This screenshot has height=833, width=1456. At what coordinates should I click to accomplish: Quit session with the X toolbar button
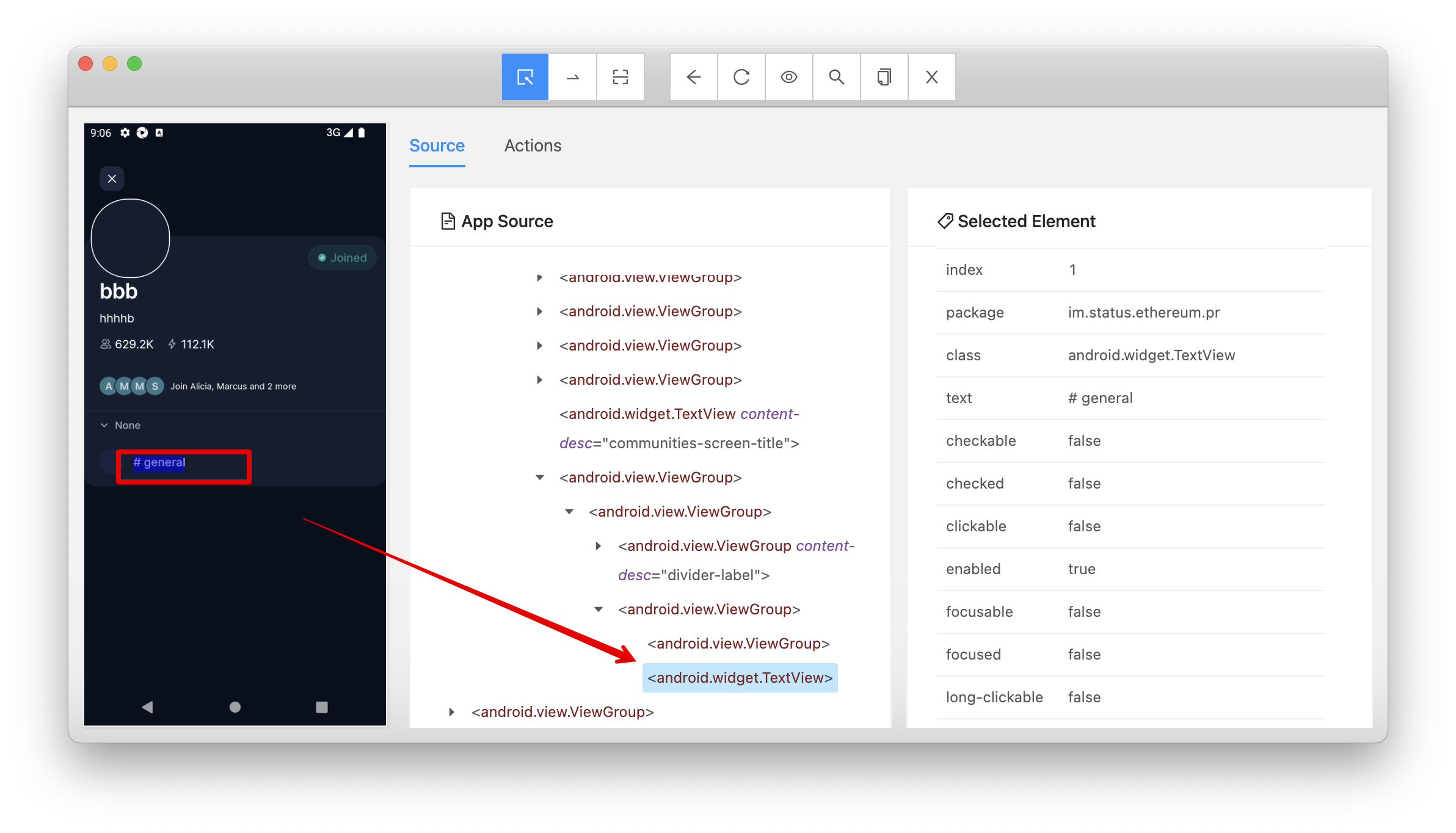(x=931, y=77)
